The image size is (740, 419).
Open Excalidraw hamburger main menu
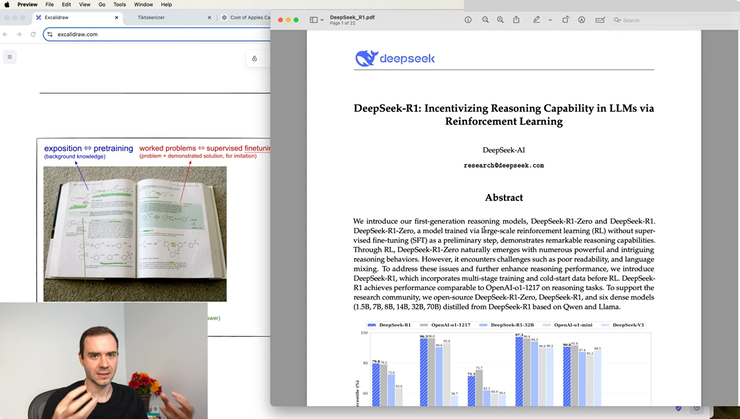(x=10, y=57)
